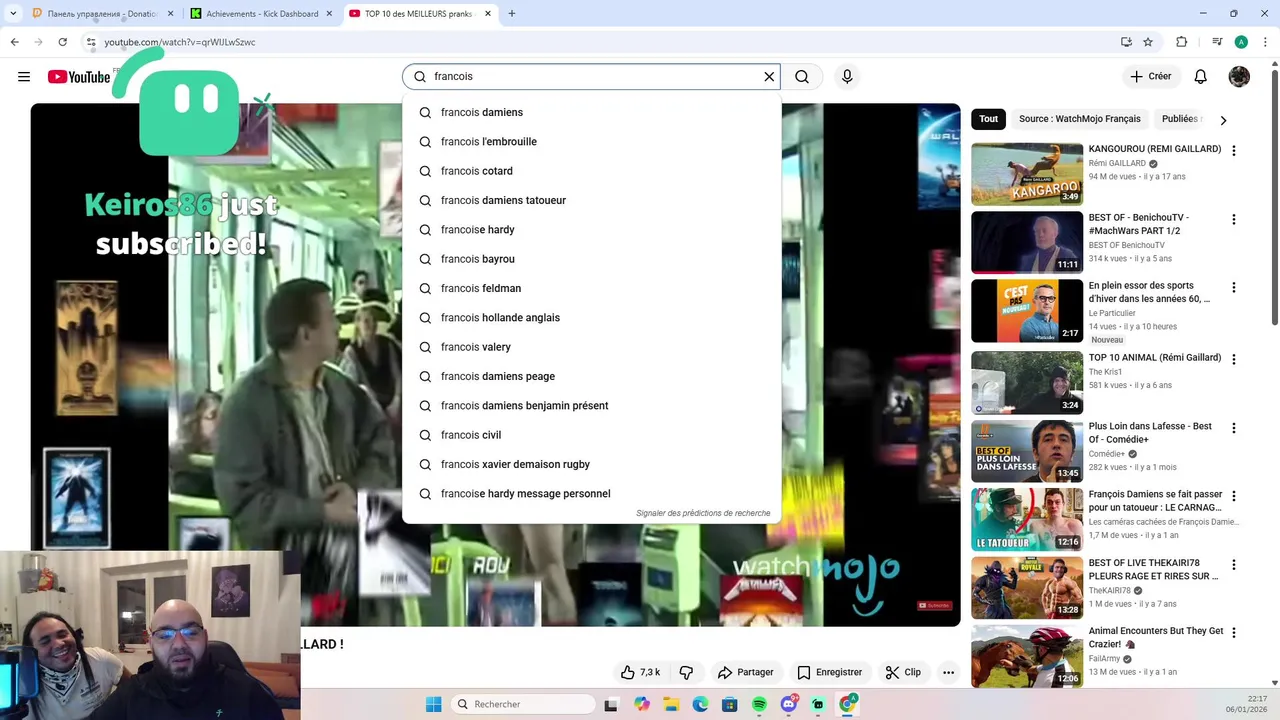1280x720 pixels.
Task: Choose suggestion francois cotard
Action: tap(591, 171)
